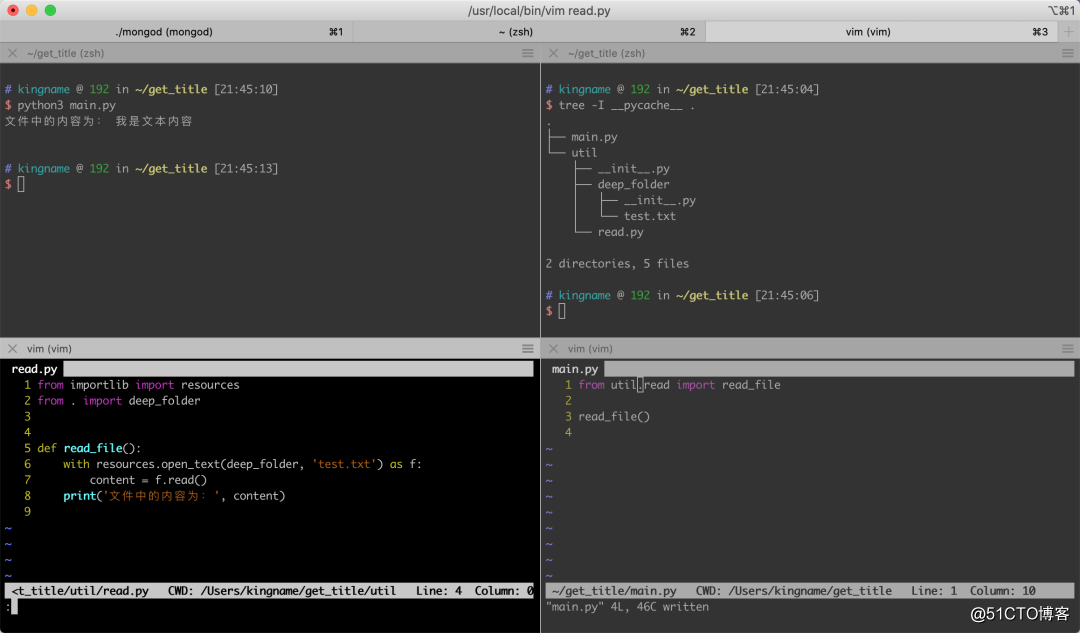
Task: Open the hamburger menu of the read.py vim pane
Action: point(527,349)
